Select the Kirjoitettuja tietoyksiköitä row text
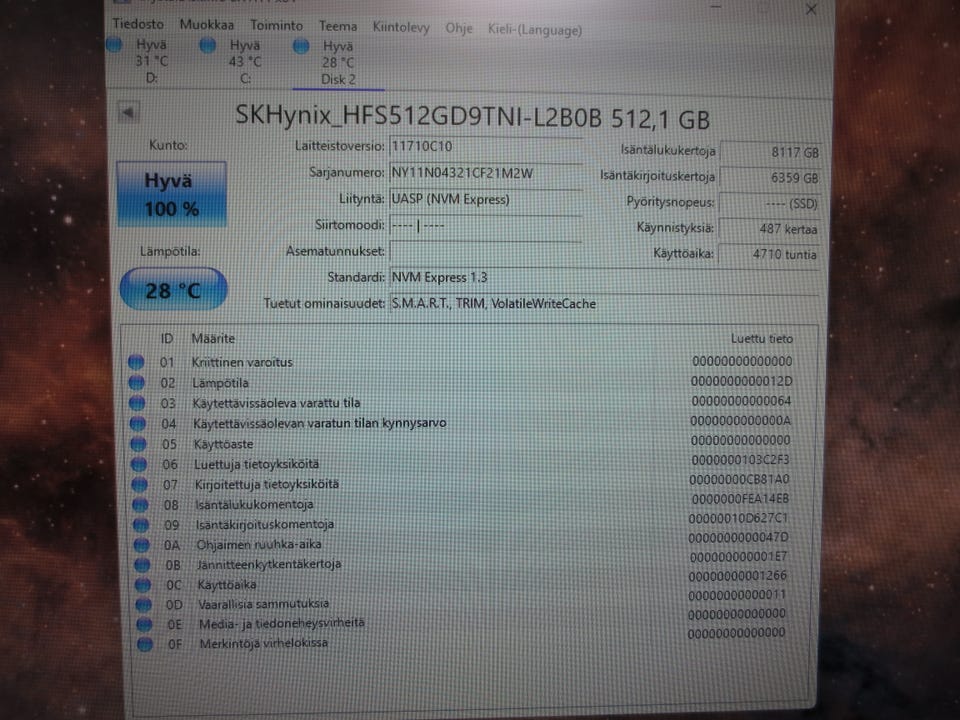960x720 pixels. [266, 484]
